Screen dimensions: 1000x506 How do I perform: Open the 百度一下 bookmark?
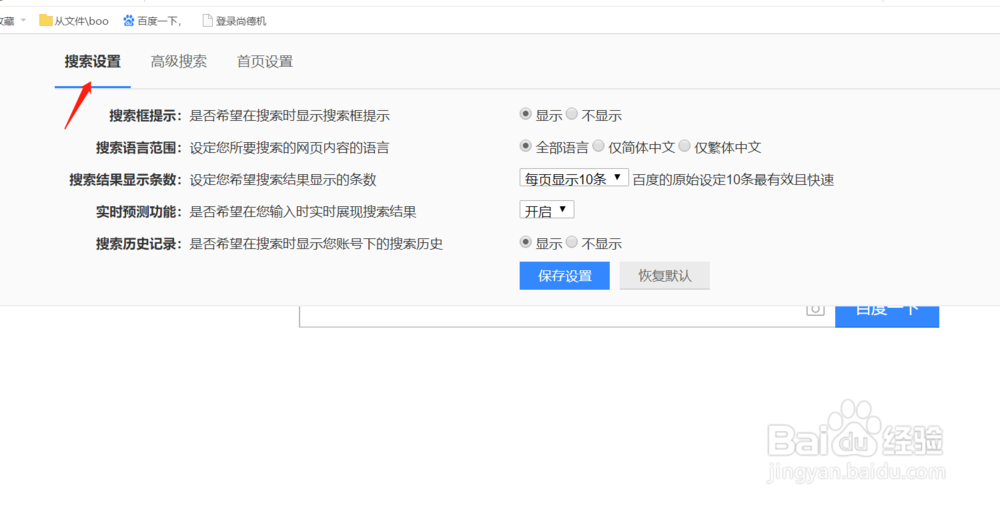(152, 21)
